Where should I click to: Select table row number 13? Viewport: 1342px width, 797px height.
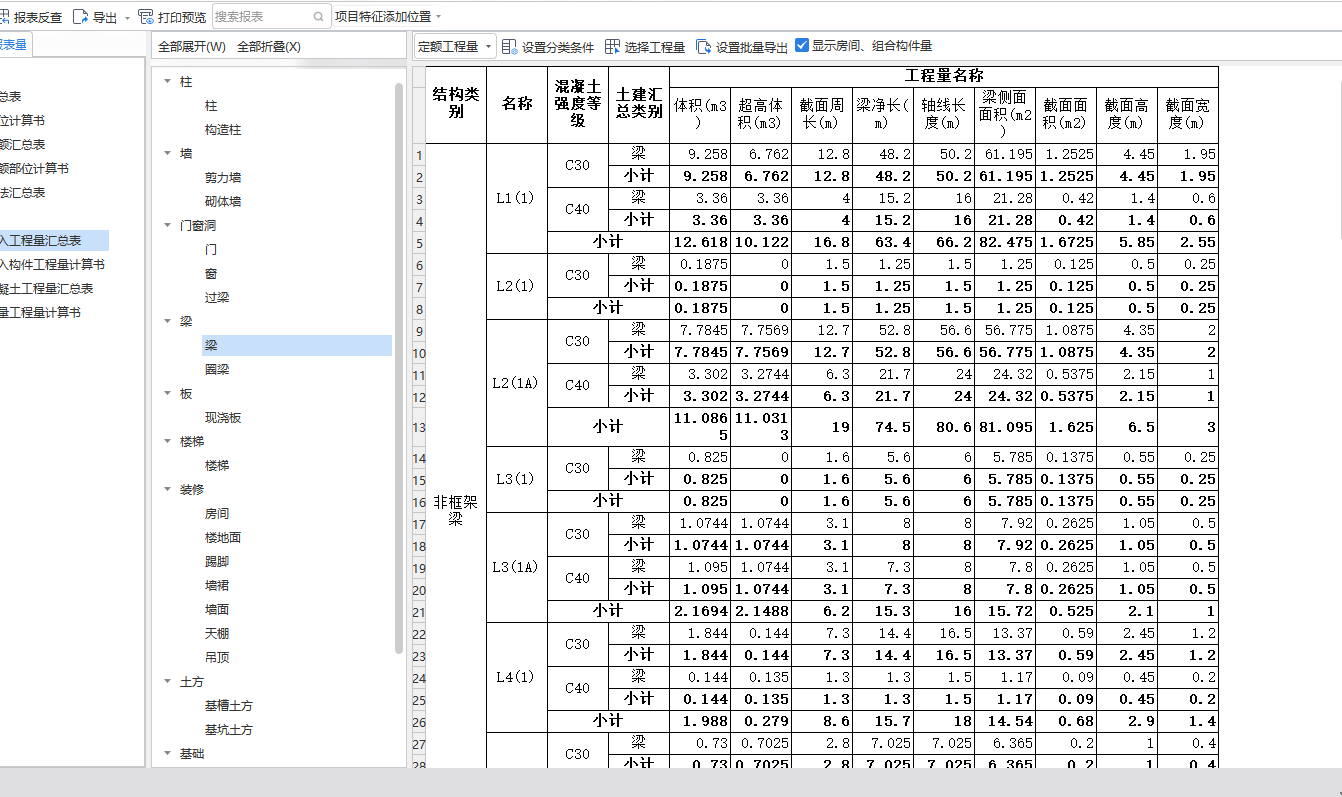click(x=419, y=427)
